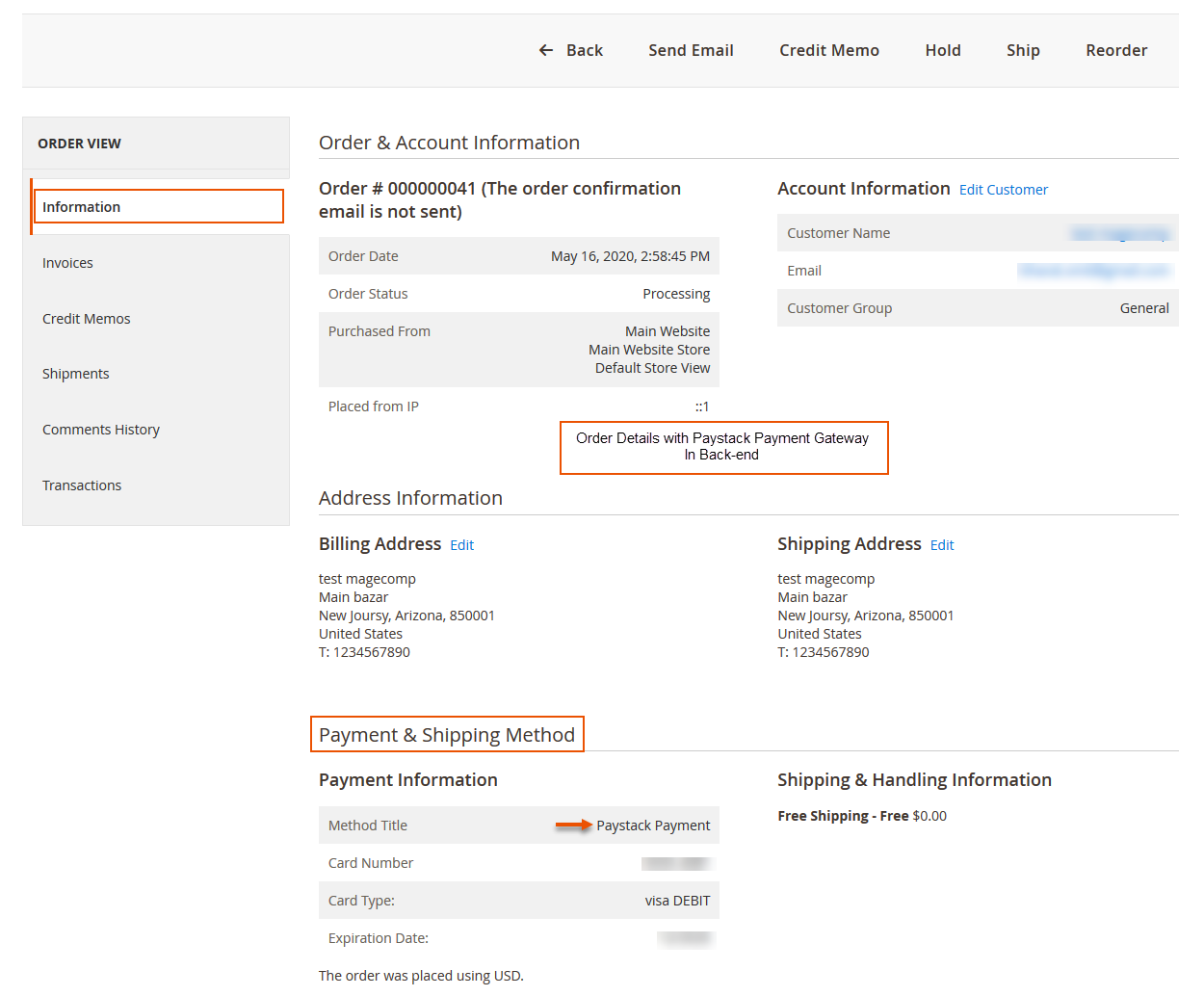1204x996 pixels.
Task: Select Send Email from the order toolbar
Action: [x=690, y=49]
